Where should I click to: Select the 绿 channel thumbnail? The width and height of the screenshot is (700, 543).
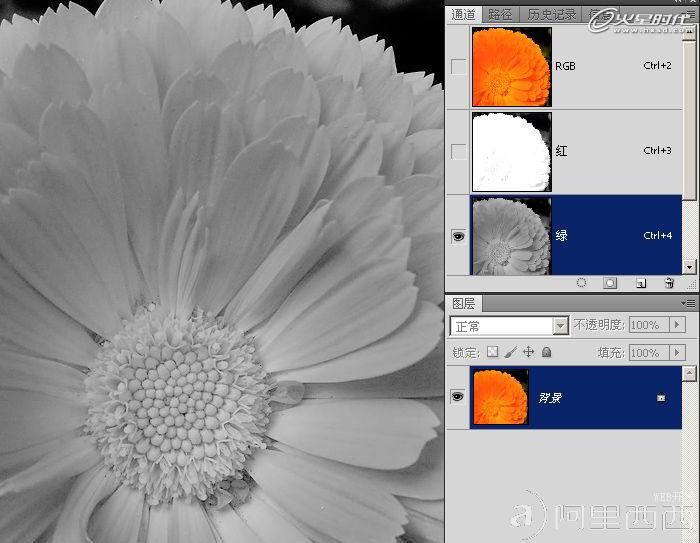tap(512, 236)
